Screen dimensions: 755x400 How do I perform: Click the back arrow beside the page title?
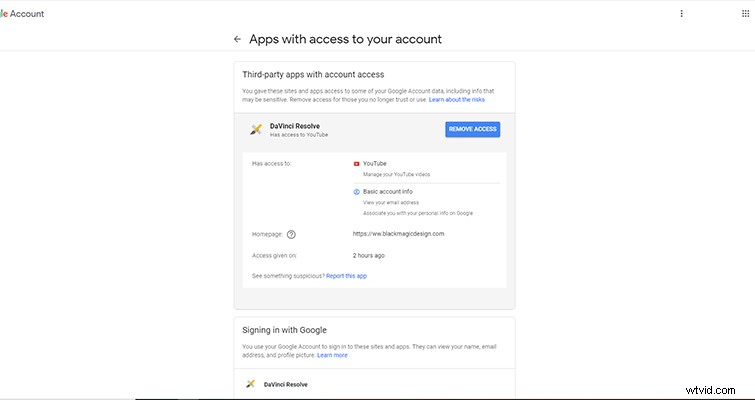[x=237, y=39]
